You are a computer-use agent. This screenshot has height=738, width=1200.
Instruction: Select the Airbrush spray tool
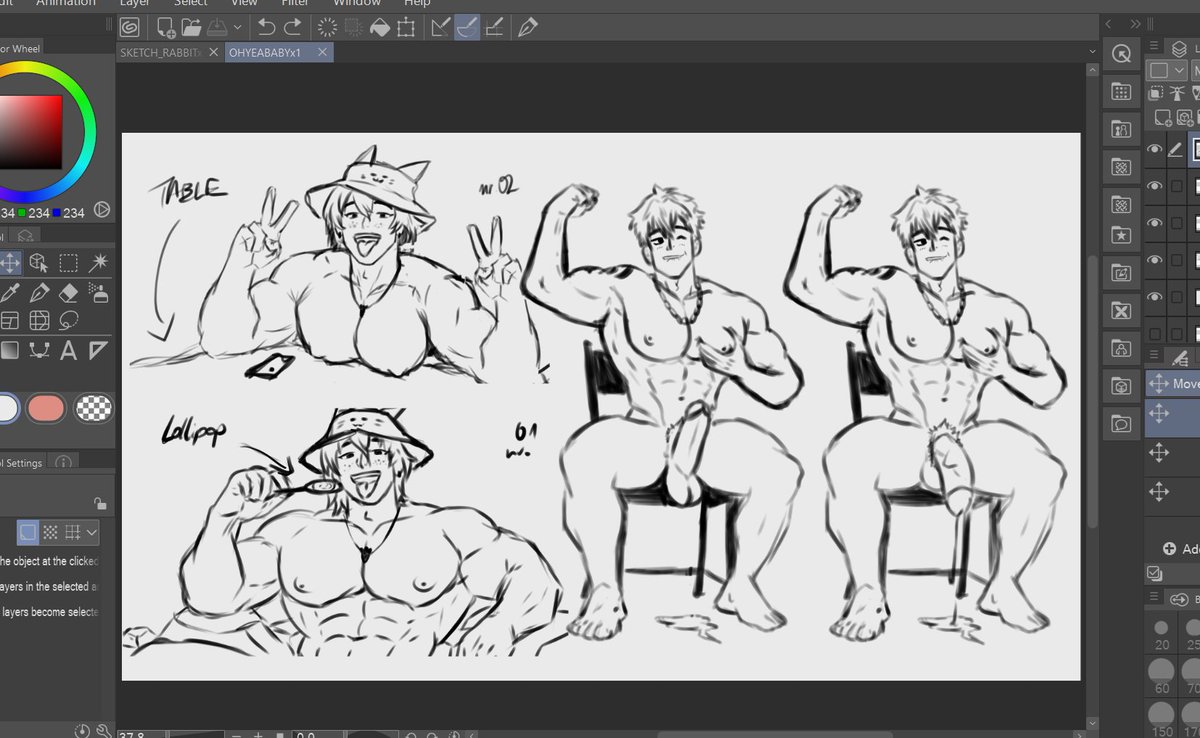click(x=98, y=292)
